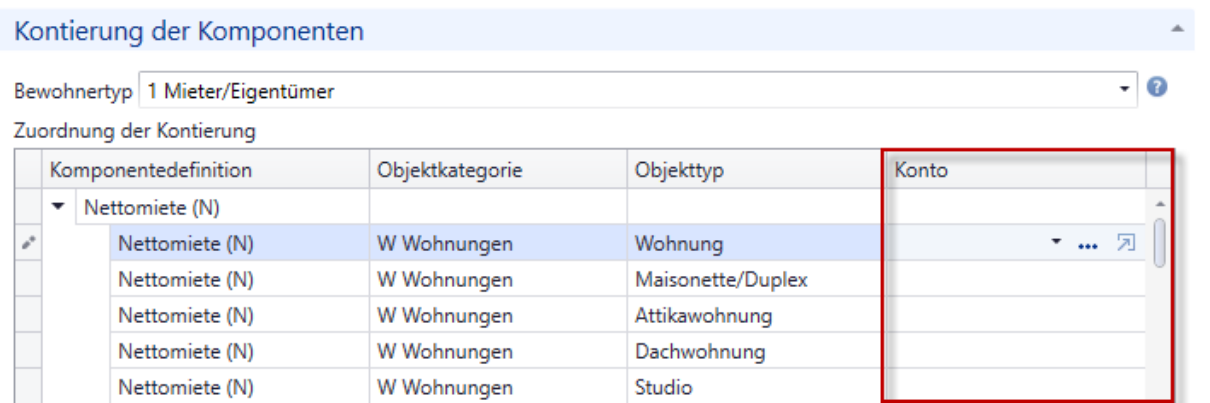Click Konto cell of Dachwohnung row
This screenshot has width=1210, height=403.
pos(1015,352)
